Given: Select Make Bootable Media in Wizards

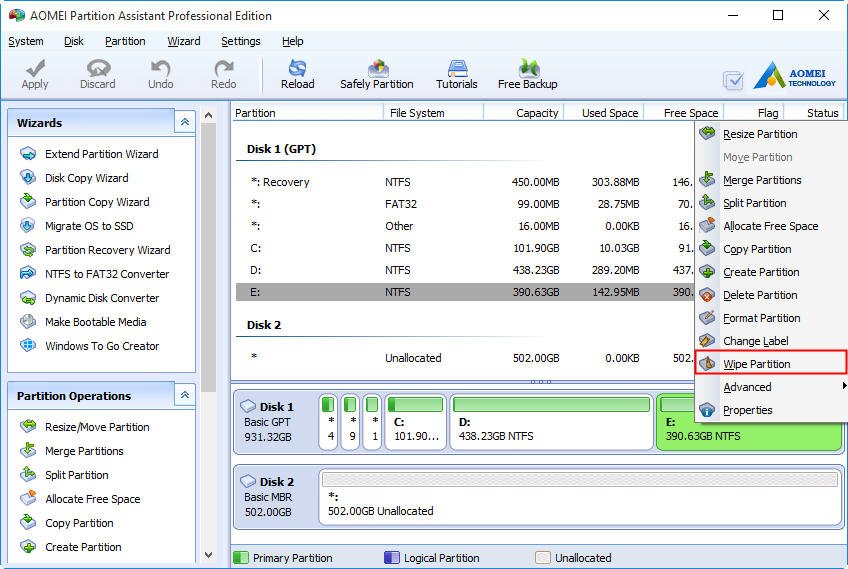Looking at the screenshot, I should pyautogui.click(x=95, y=322).
